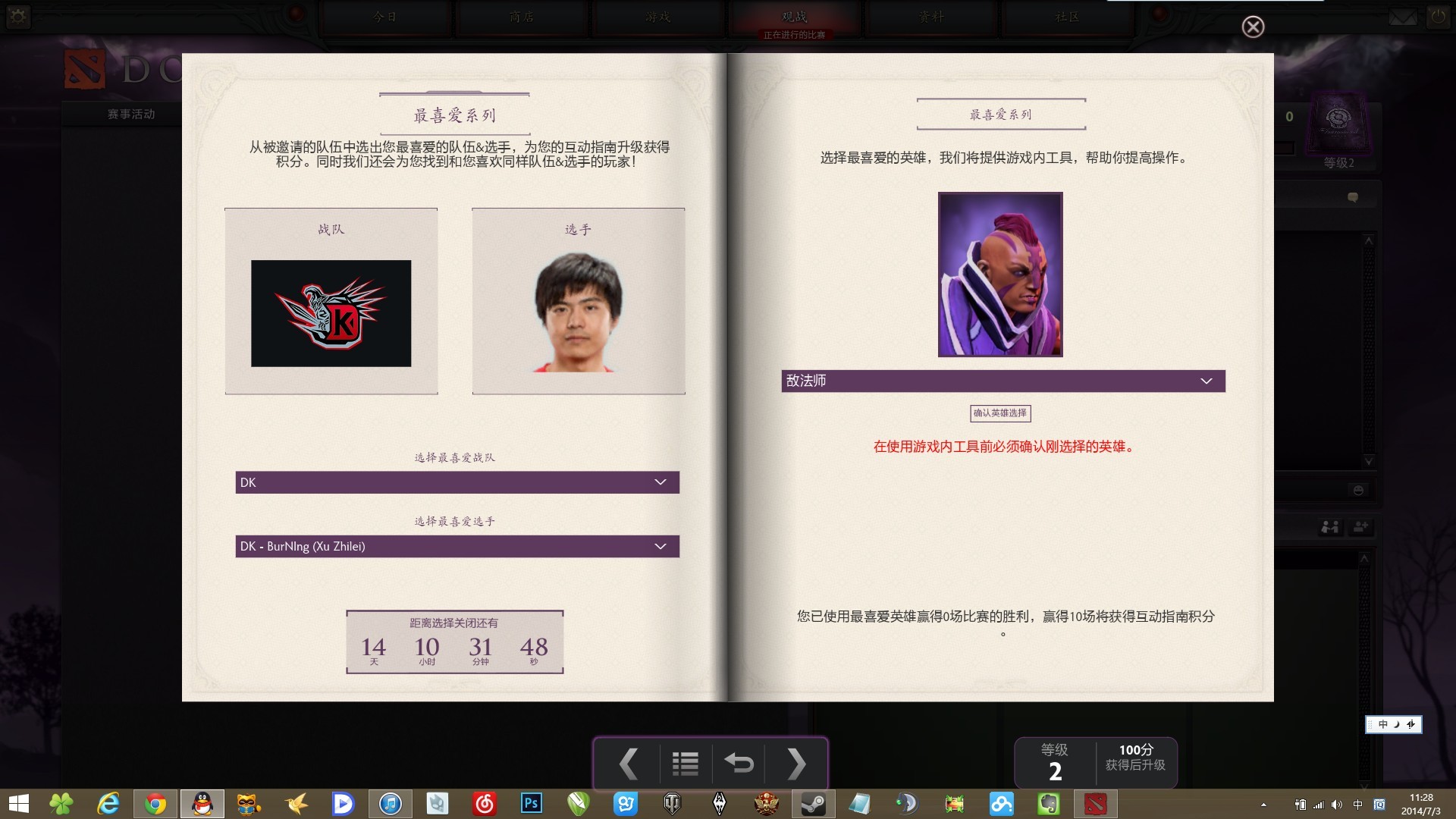
Task: Click the 正在进行的比赛 live matches label
Action: (795, 35)
